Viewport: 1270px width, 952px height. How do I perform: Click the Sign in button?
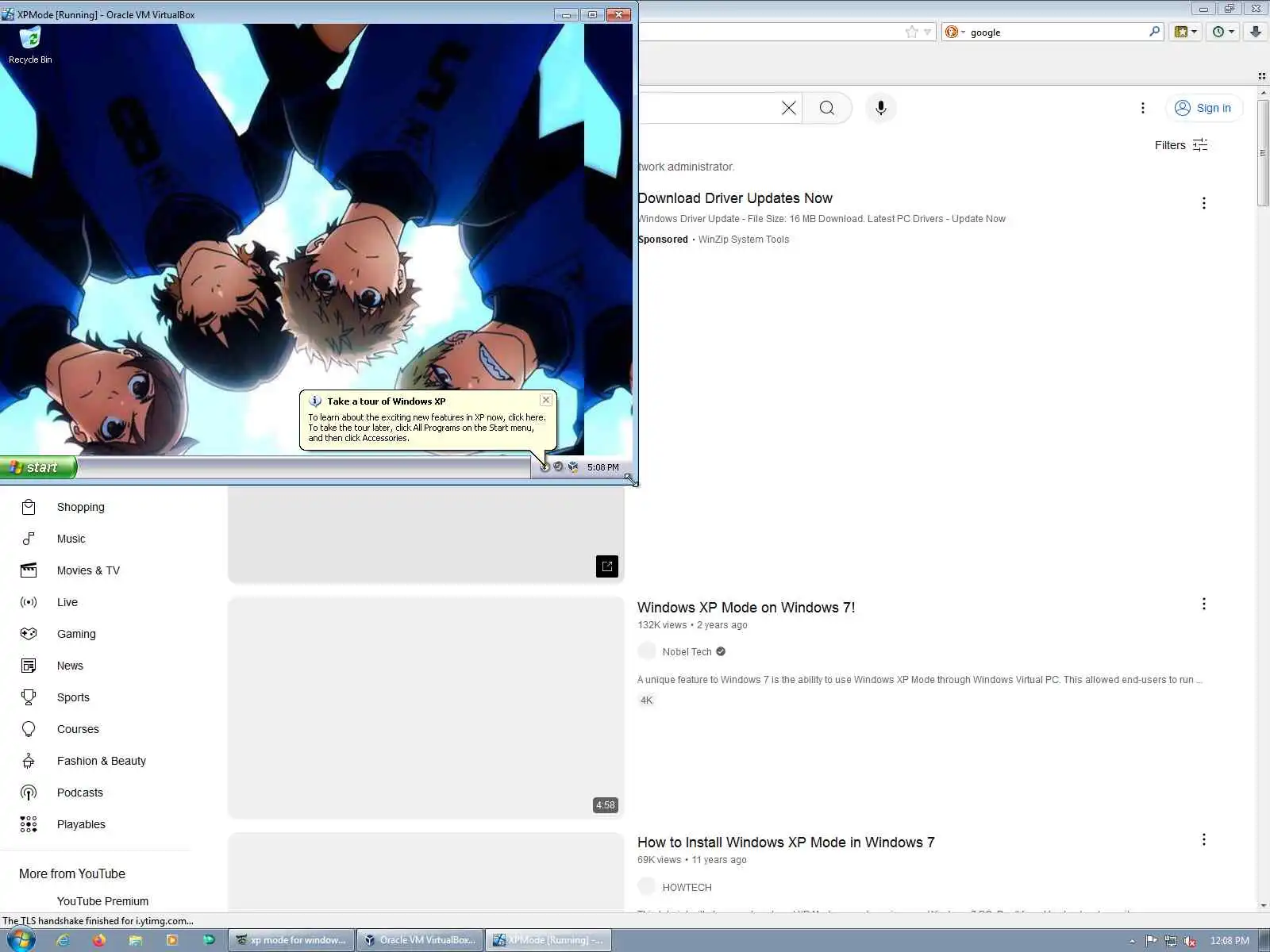click(1203, 108)
